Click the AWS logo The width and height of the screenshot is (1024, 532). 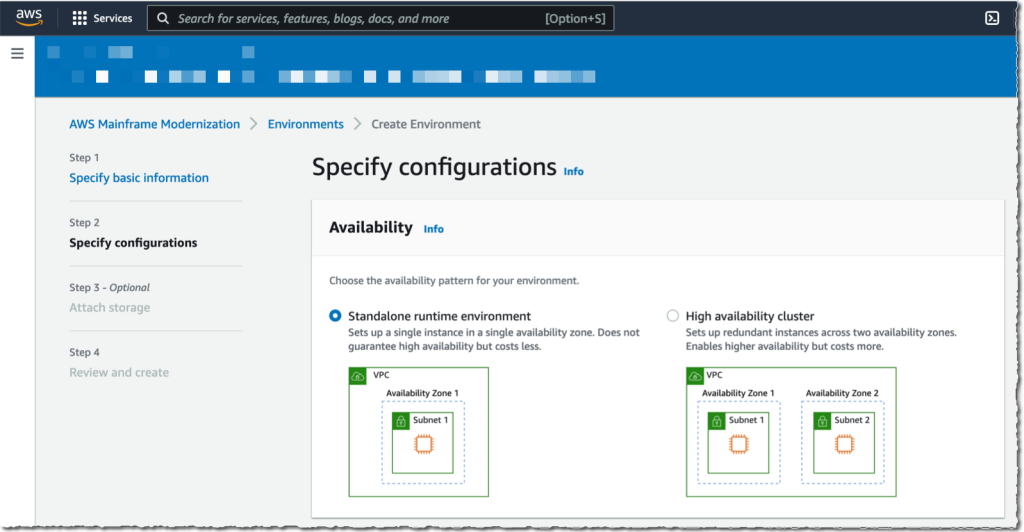(x=29, y=18)
